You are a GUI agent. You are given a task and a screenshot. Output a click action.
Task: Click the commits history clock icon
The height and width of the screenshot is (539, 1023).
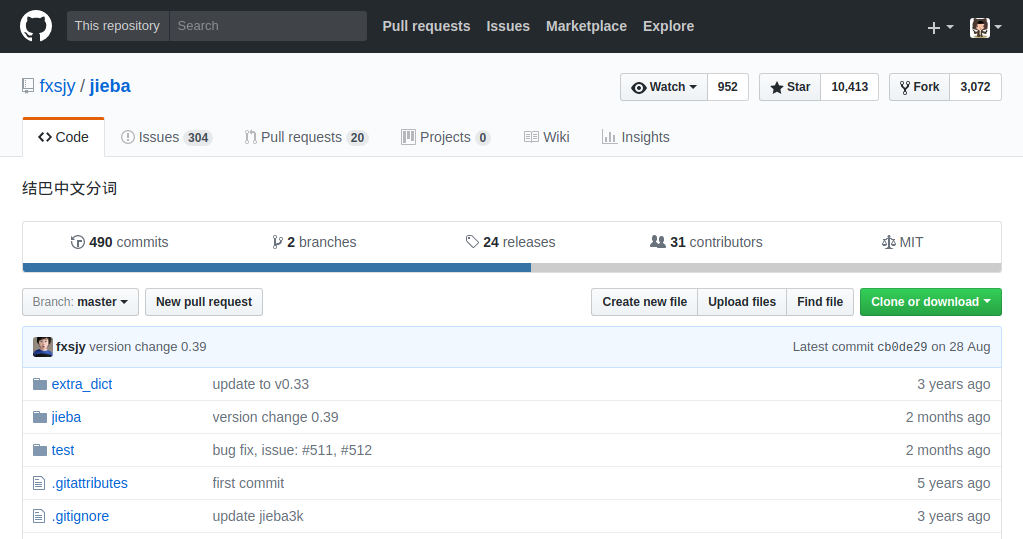click(x=78, y=242)
